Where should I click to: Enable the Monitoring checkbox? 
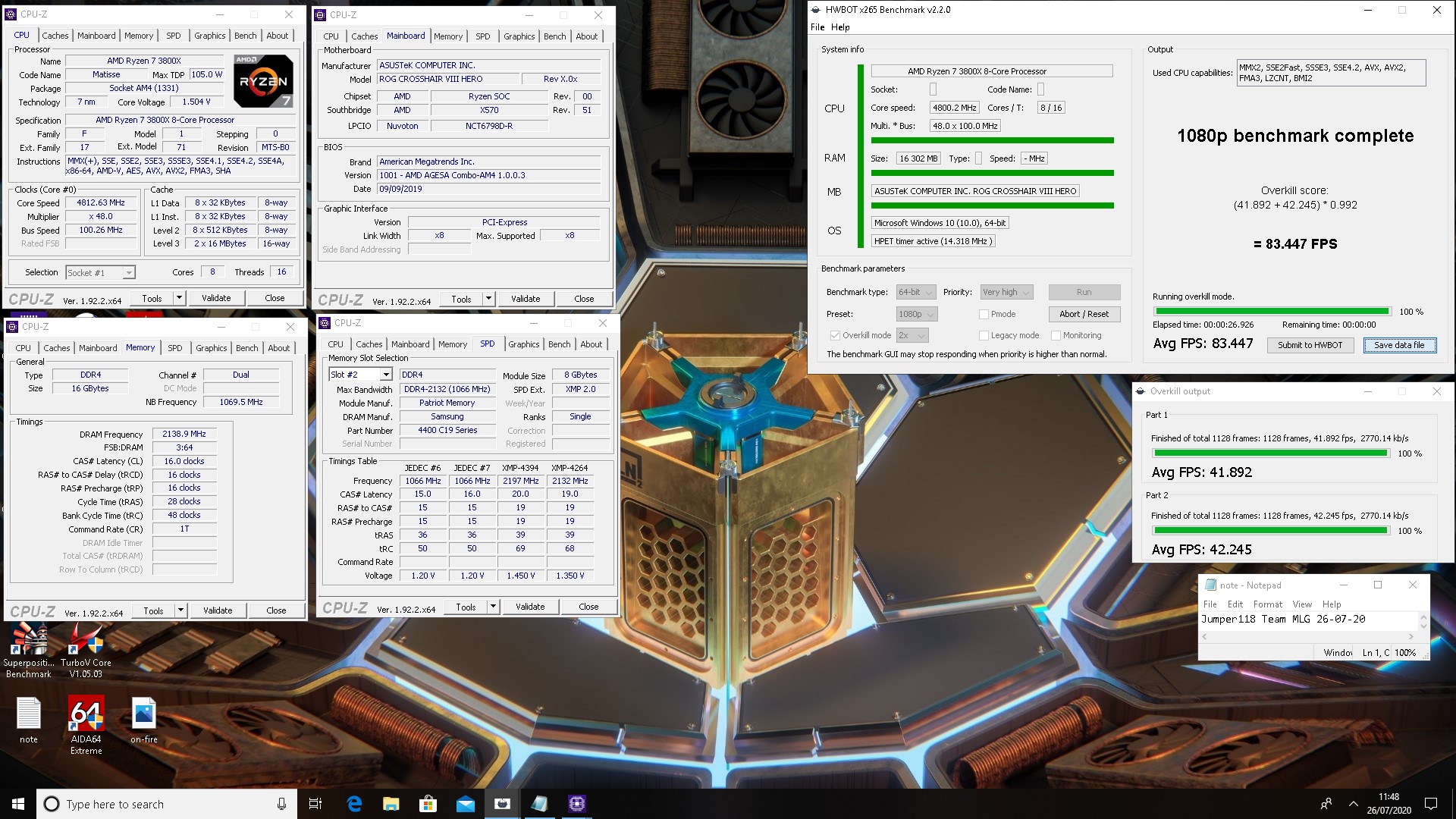1056,335
